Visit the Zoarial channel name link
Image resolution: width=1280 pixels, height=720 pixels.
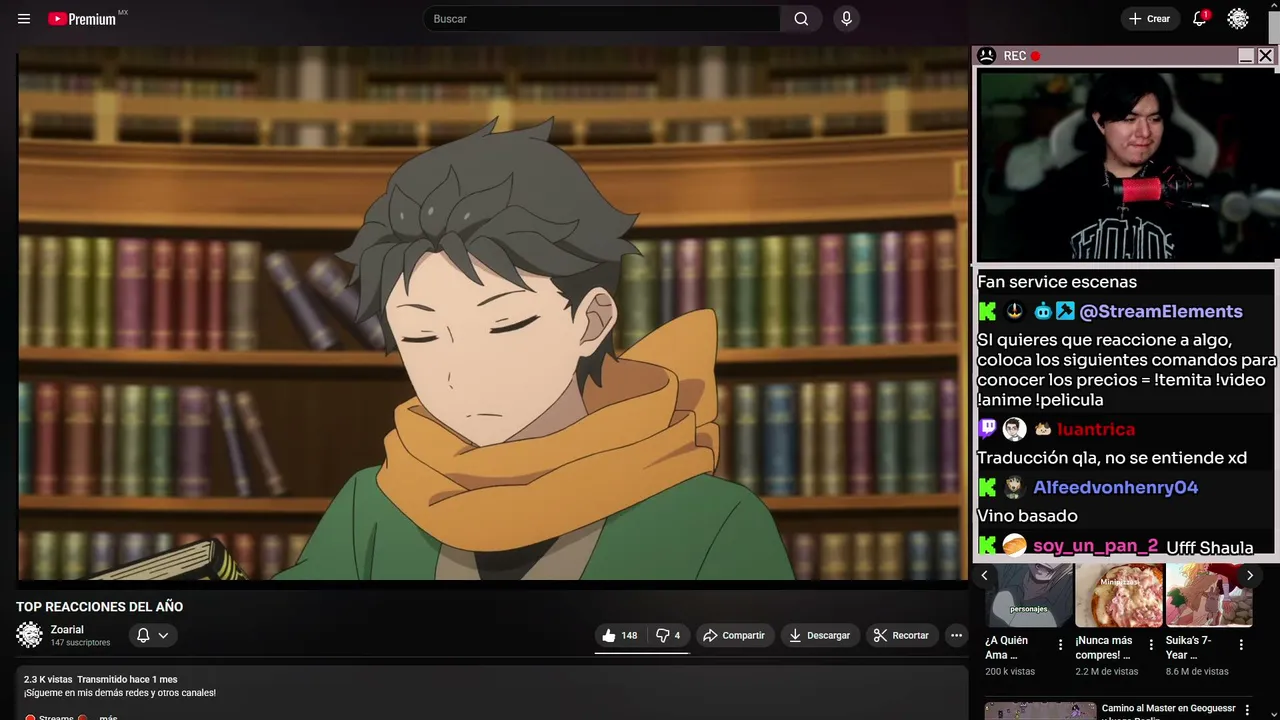pyautogui.click(x=67, y=630)
